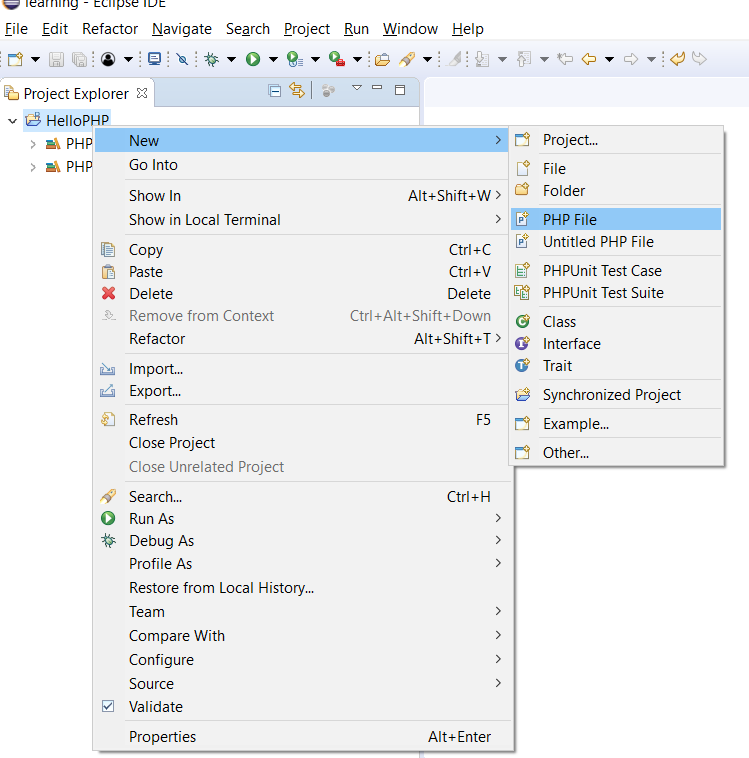Image resolution: width=749 pixels, height=758 pixels.
Task: Click the New wizard toolbar icon
Action: (x=15, y=59)
